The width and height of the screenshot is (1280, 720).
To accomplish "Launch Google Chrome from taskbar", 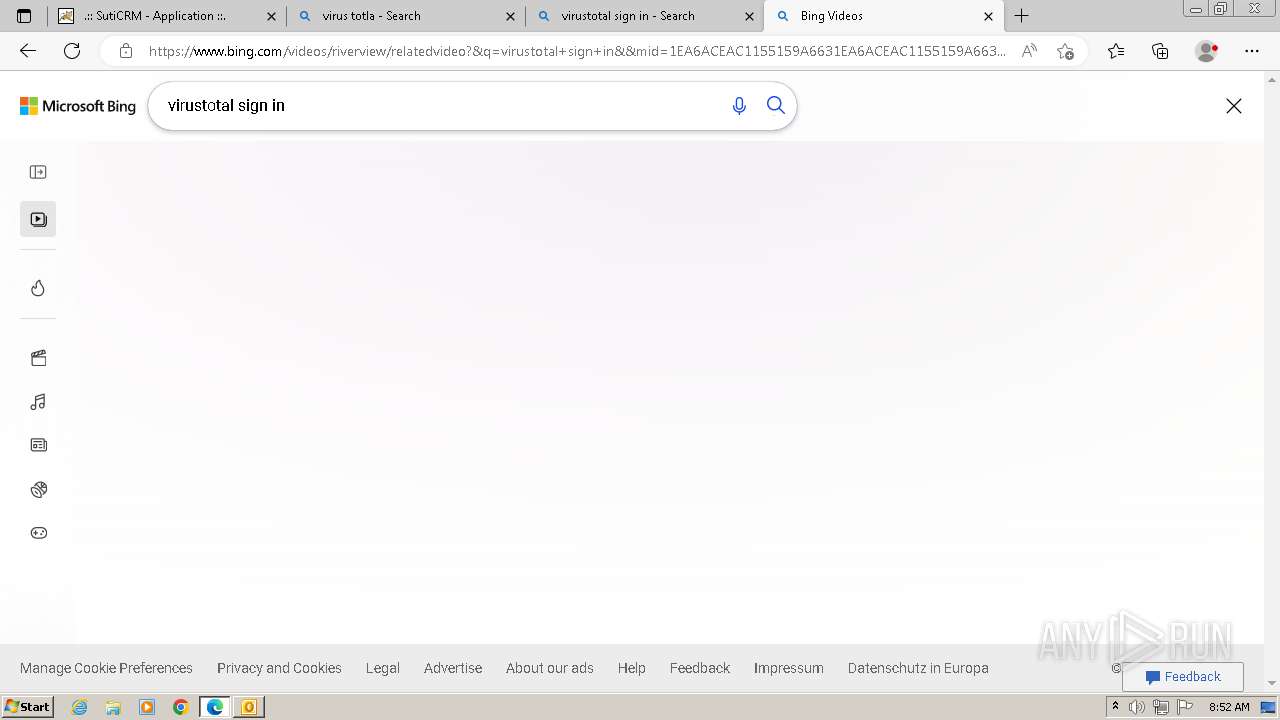I will click(x=181, y=707).
